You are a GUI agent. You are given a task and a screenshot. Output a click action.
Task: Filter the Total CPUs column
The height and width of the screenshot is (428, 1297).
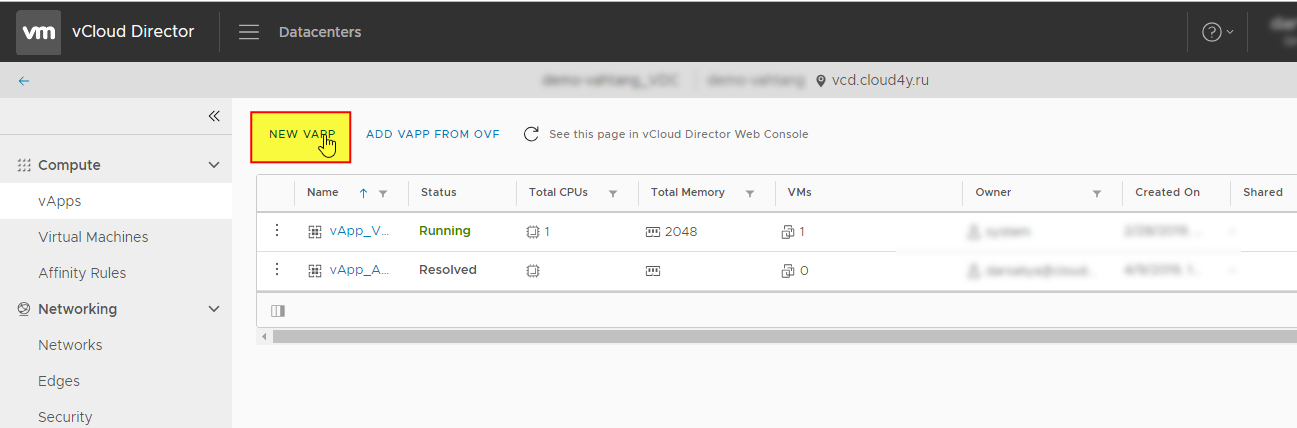click(x=613, y=193)
